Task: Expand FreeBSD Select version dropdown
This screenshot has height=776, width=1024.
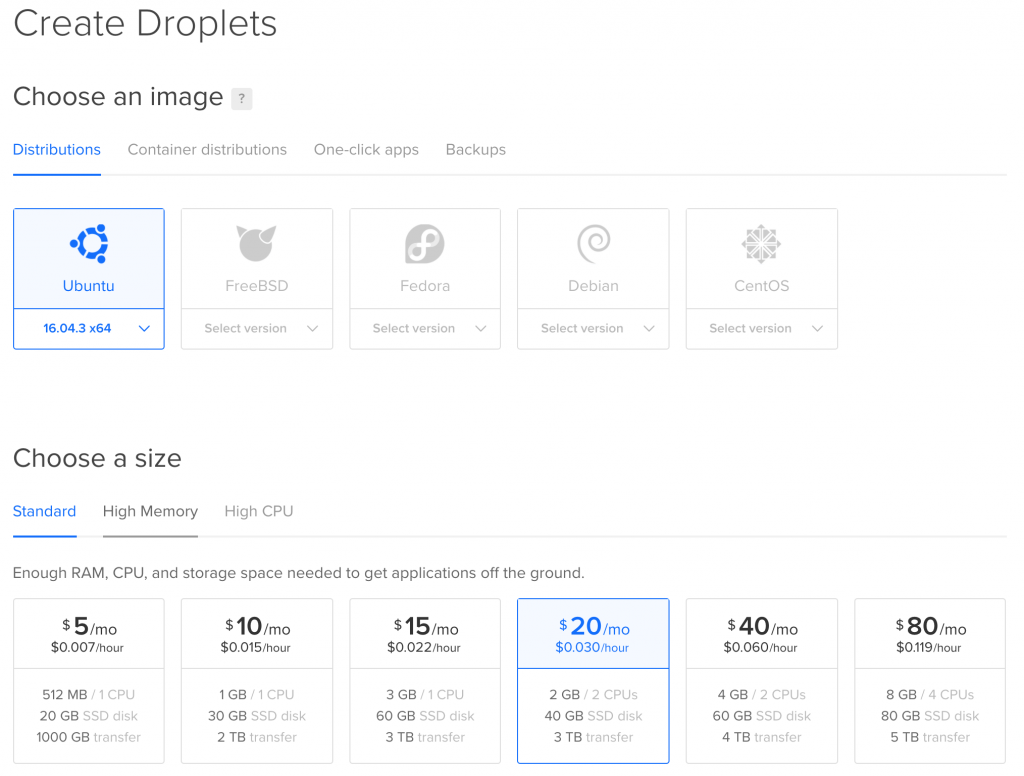Action: (257, 328)
